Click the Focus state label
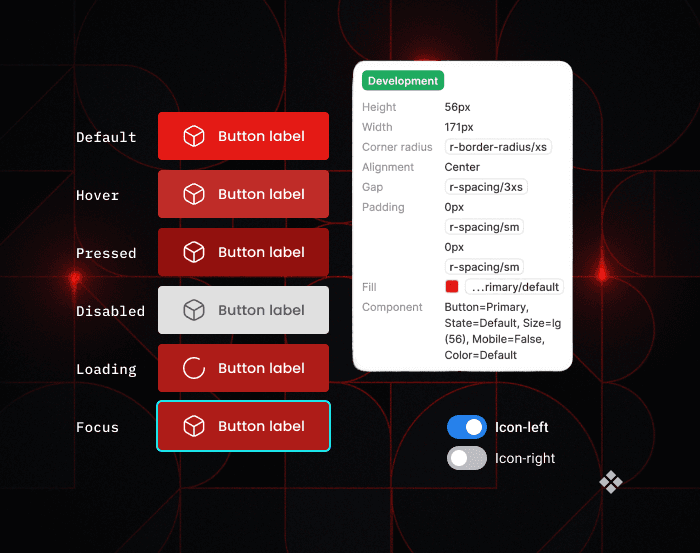 (97, 427)
